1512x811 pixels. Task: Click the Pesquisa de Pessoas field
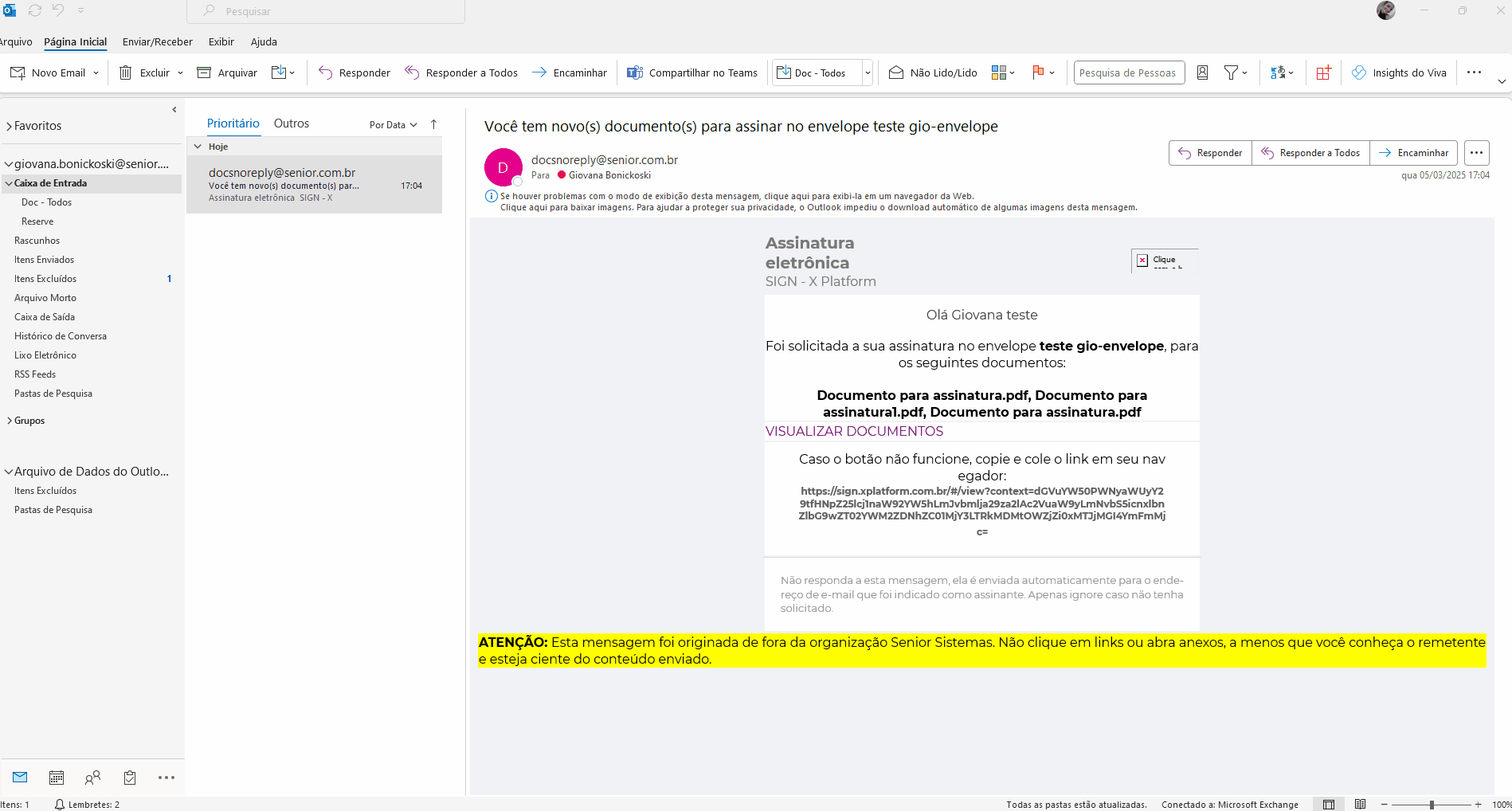[x=1130, y=72]
